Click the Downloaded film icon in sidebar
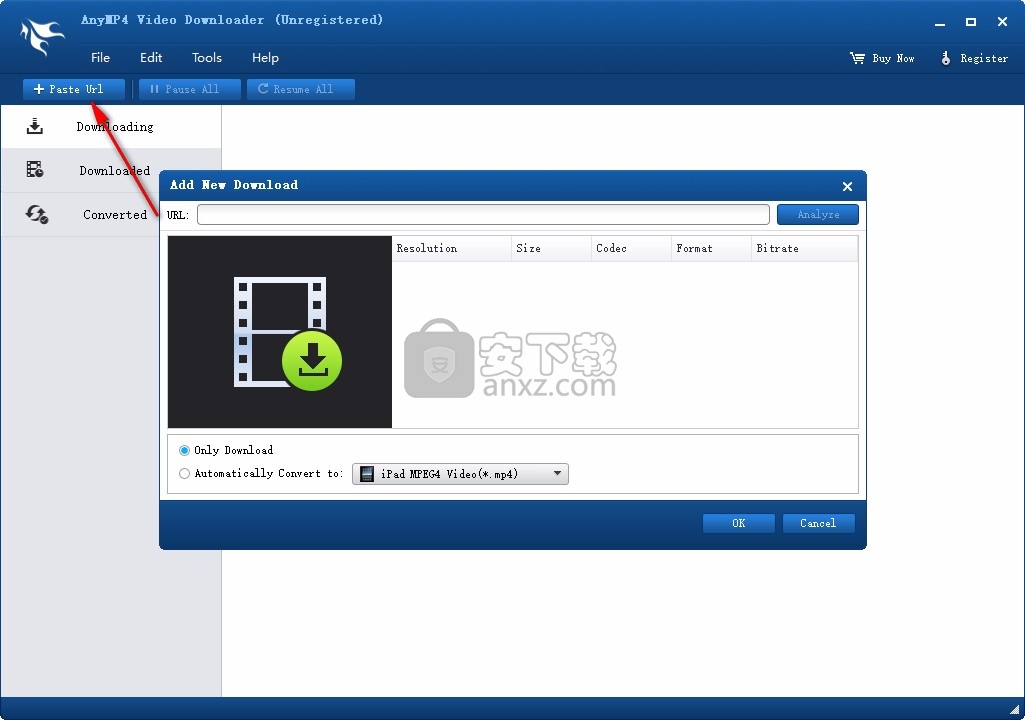This screenshot has height=720, width=1025. point(35,169)
